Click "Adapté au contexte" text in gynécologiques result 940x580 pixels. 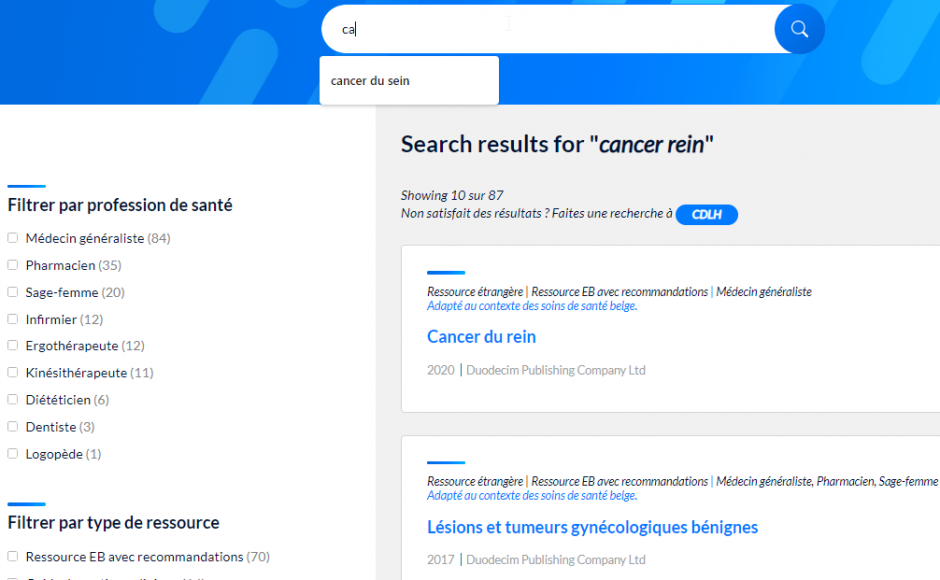[x=532, y=495]
